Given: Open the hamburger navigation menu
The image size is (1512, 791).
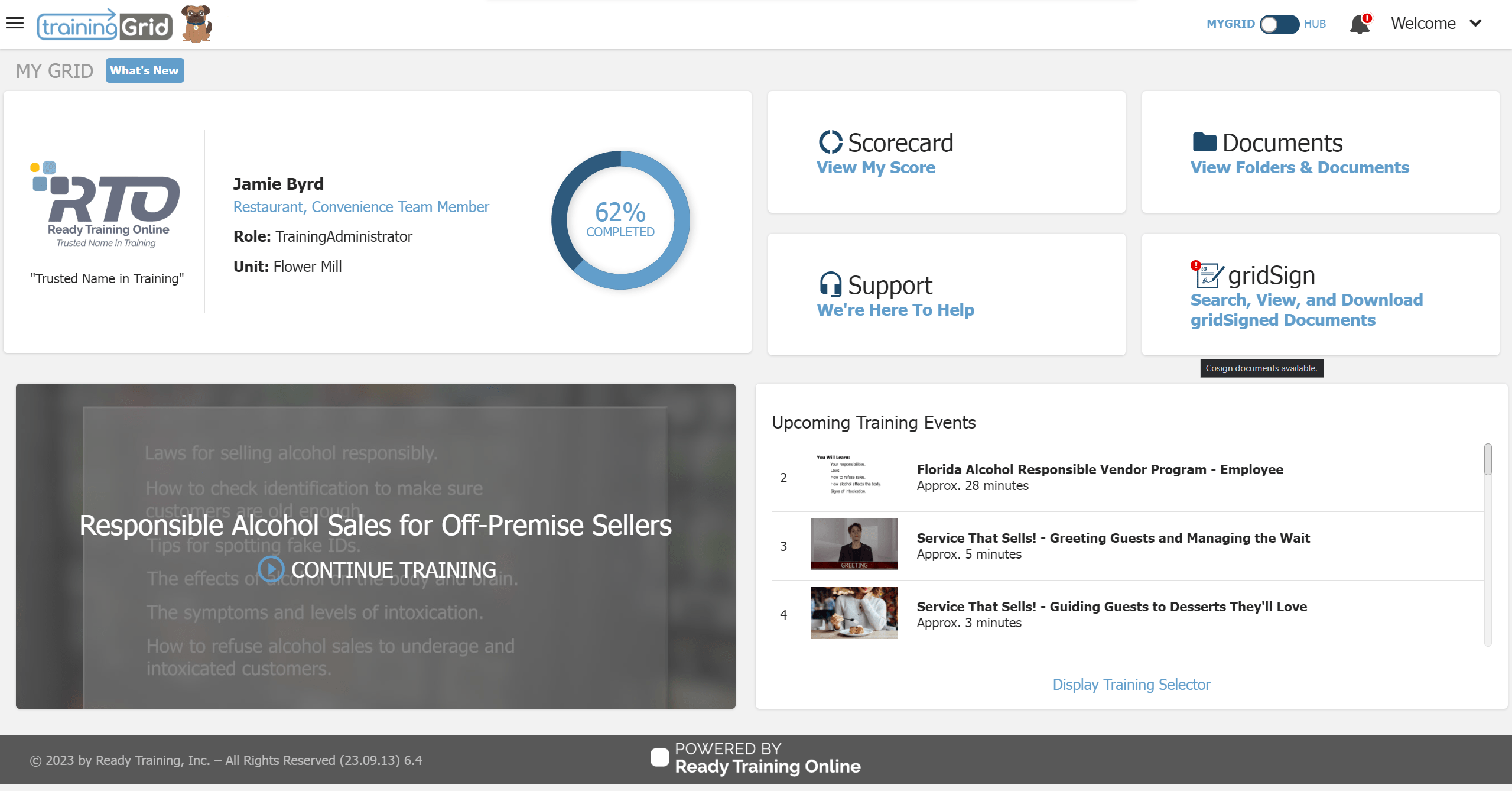Looking at the screenshot, I should pos(15,24).
